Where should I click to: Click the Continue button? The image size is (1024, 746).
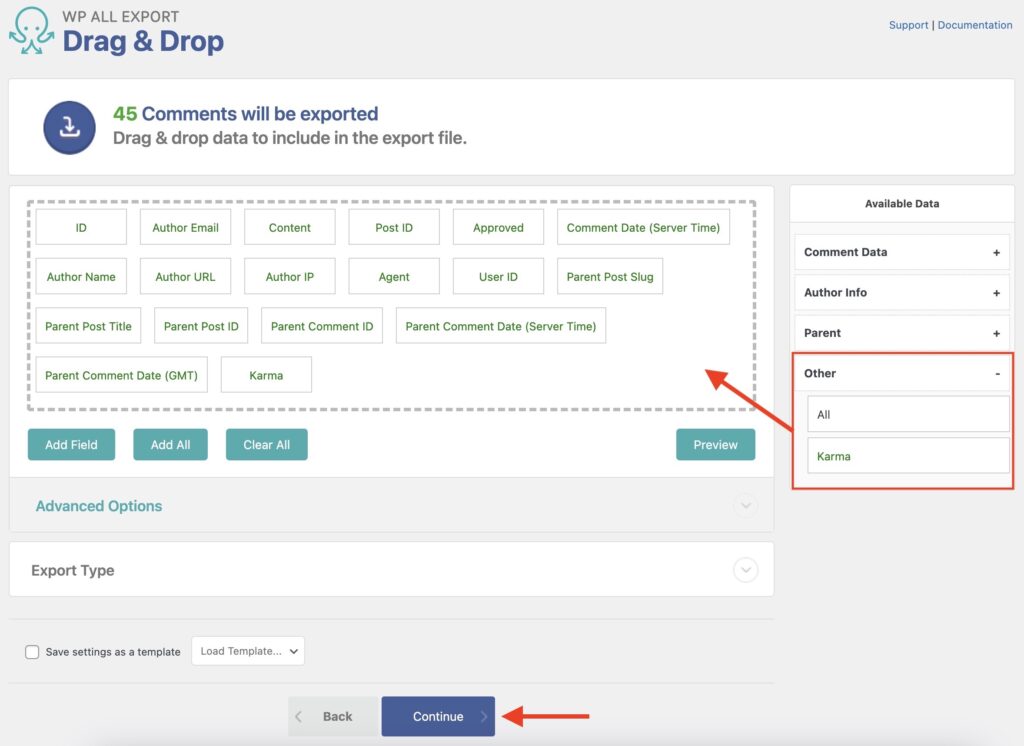coord(438,716)
